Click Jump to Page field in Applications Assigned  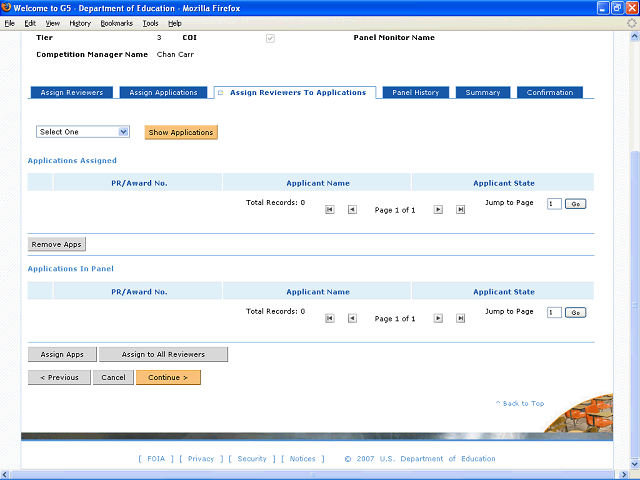(554, 204)
